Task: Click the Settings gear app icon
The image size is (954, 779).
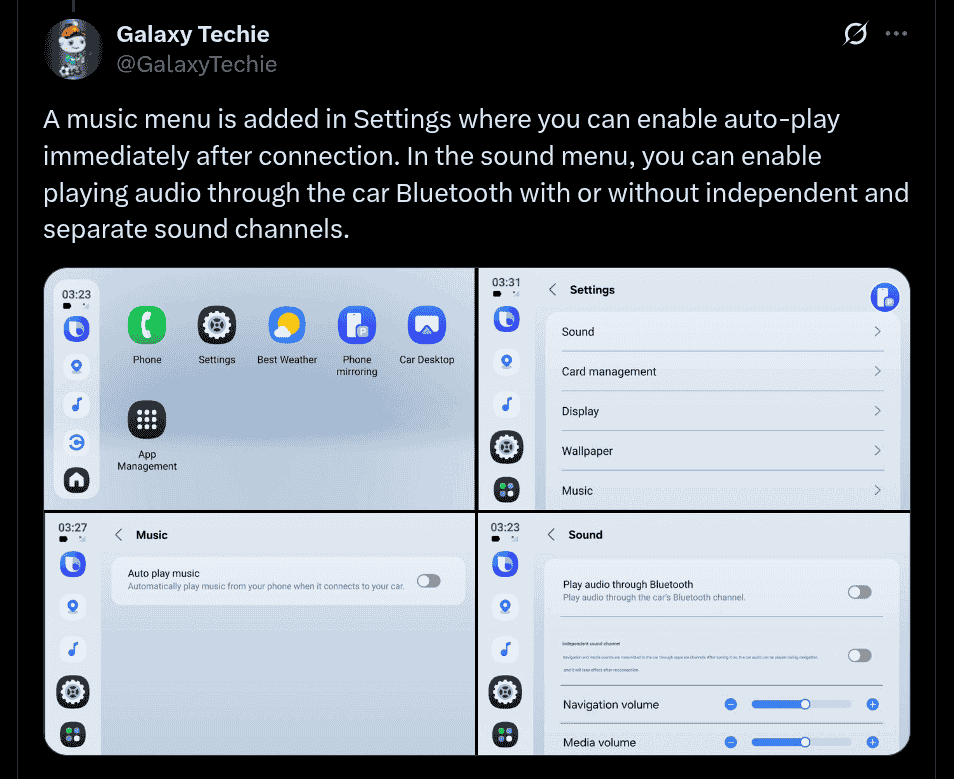Action: pyautogui.click(x=217, y=326)
